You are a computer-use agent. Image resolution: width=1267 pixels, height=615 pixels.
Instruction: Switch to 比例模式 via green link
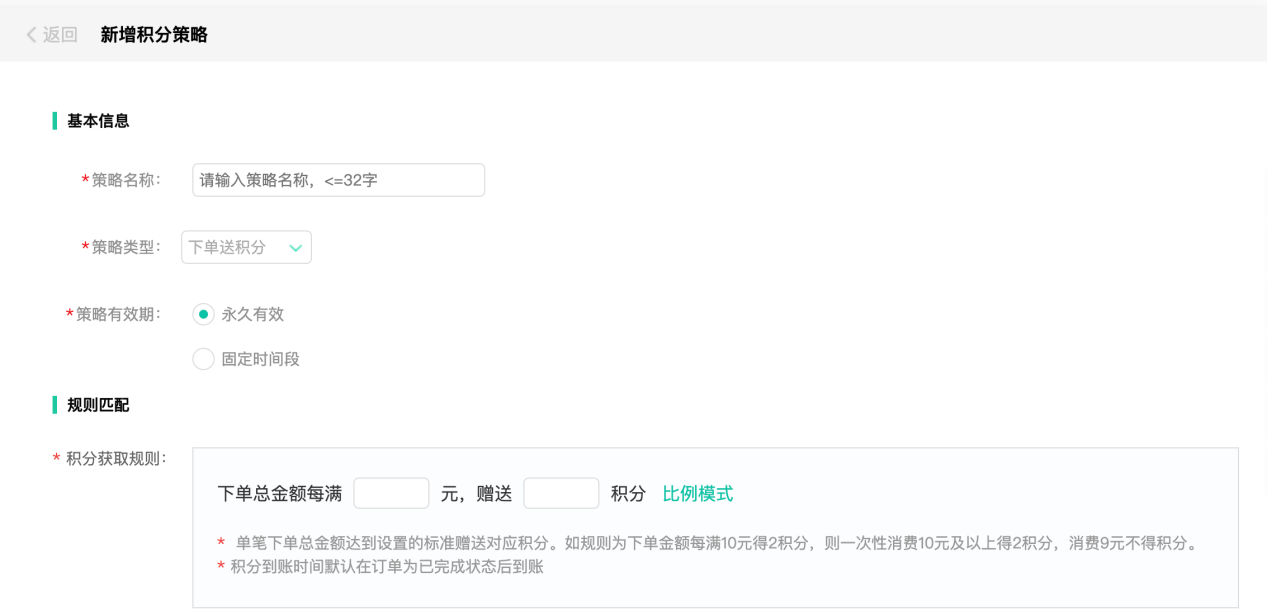tap(697, 493)
